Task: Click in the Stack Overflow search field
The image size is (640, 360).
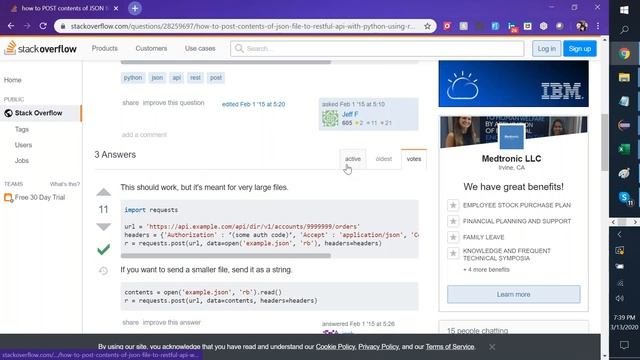Action: (x=377, y=49)
